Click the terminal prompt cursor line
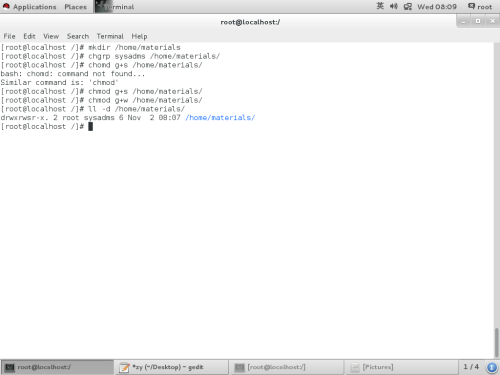Viewport: 500px width, 375px height. pyautogui.click(x=47, y=126)
